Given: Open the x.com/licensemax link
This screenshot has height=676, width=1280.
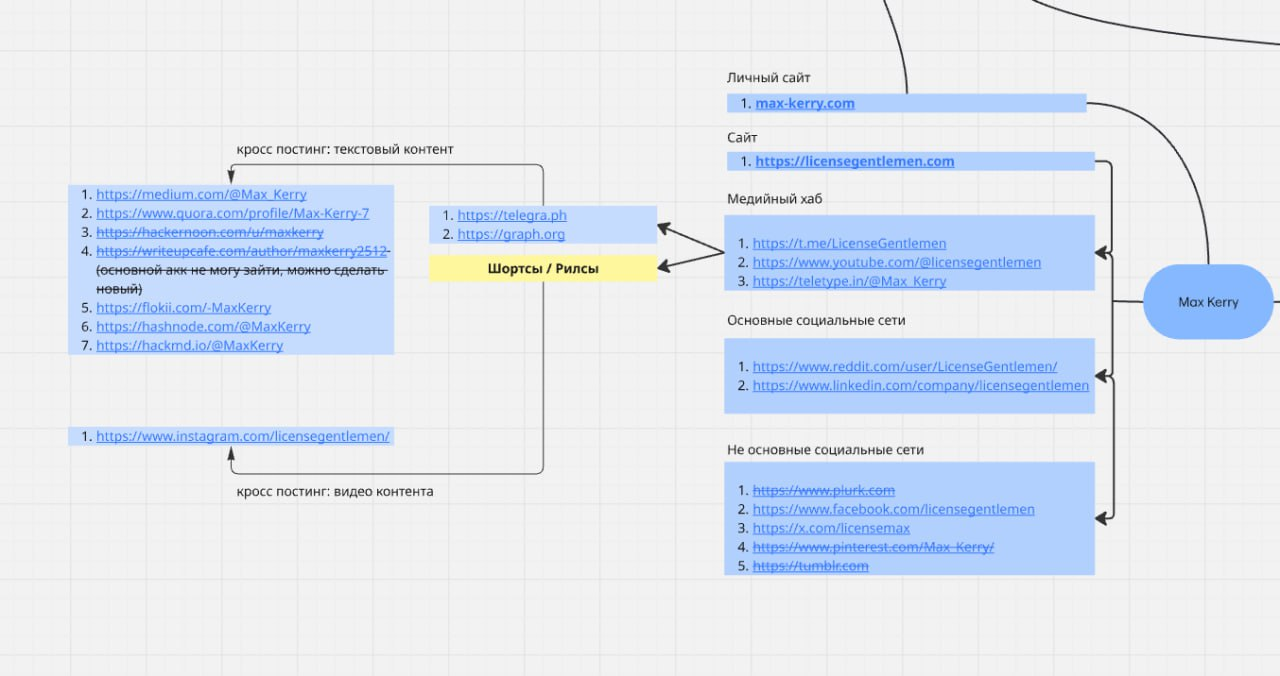Looking at the screenshot, I should click(x=817, y=528).
